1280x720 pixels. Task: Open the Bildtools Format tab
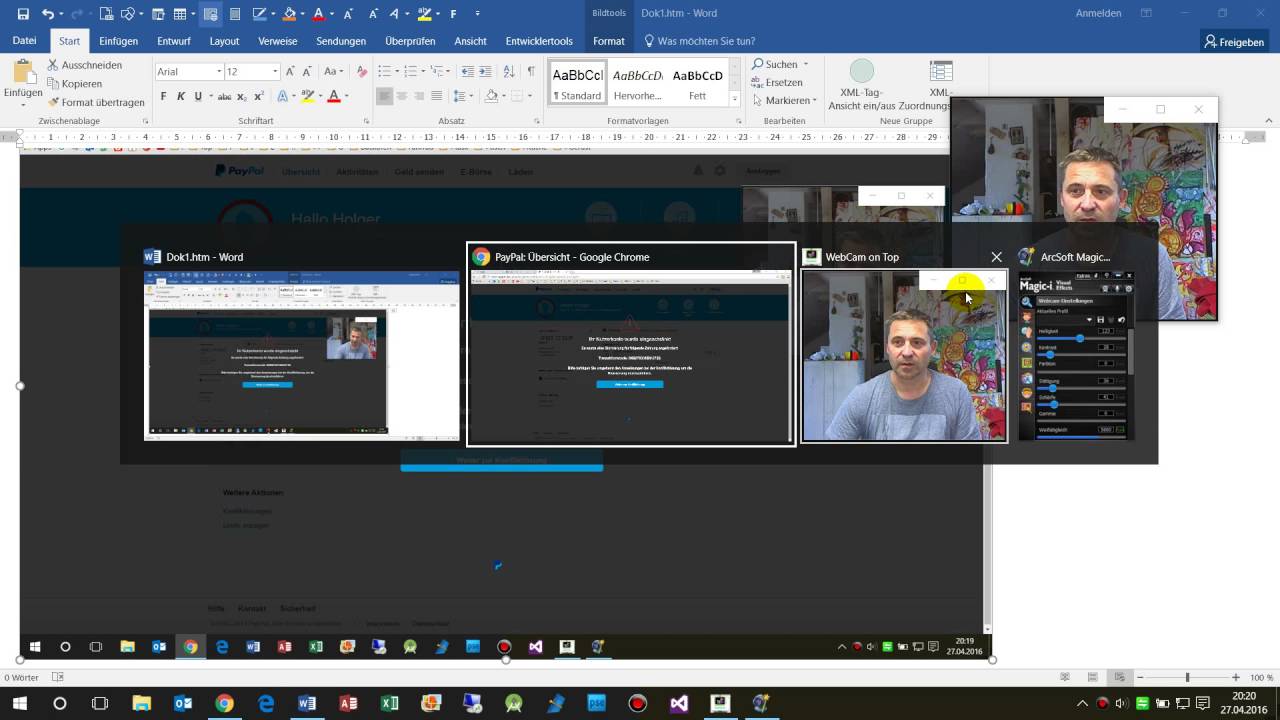[x=608, y=41]
